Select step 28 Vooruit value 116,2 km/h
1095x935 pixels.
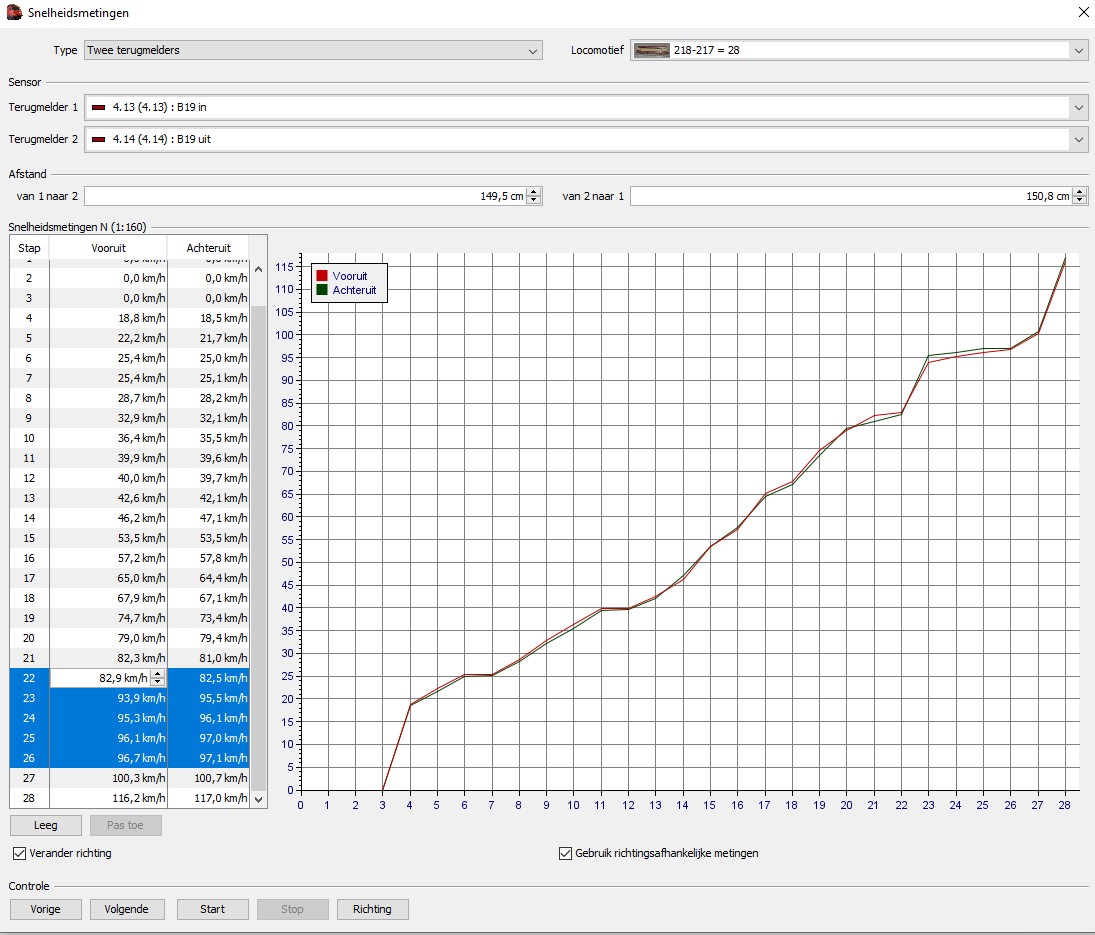pyautogui.click(x=108, y=798)
